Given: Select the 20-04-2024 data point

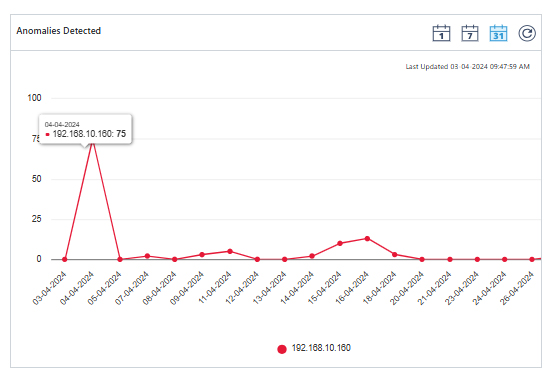Looking at the screenshot, I should 422,260.
